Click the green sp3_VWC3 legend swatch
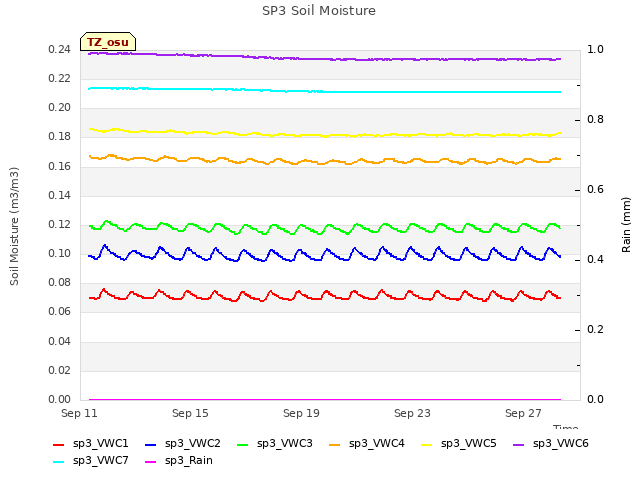 tap(242, 444)
